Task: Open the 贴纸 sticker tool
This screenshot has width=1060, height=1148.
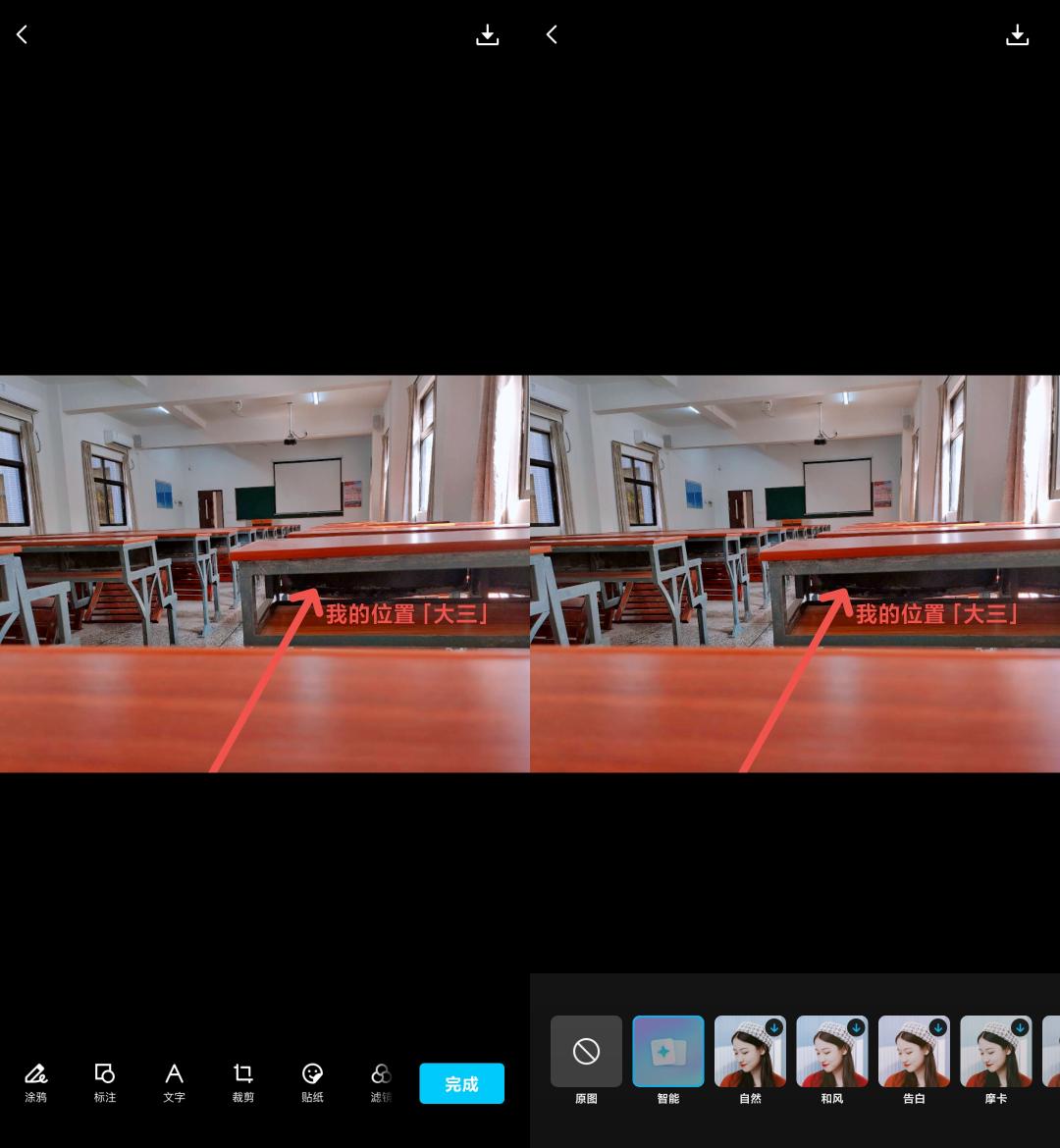Action: tap(312, 1083)
